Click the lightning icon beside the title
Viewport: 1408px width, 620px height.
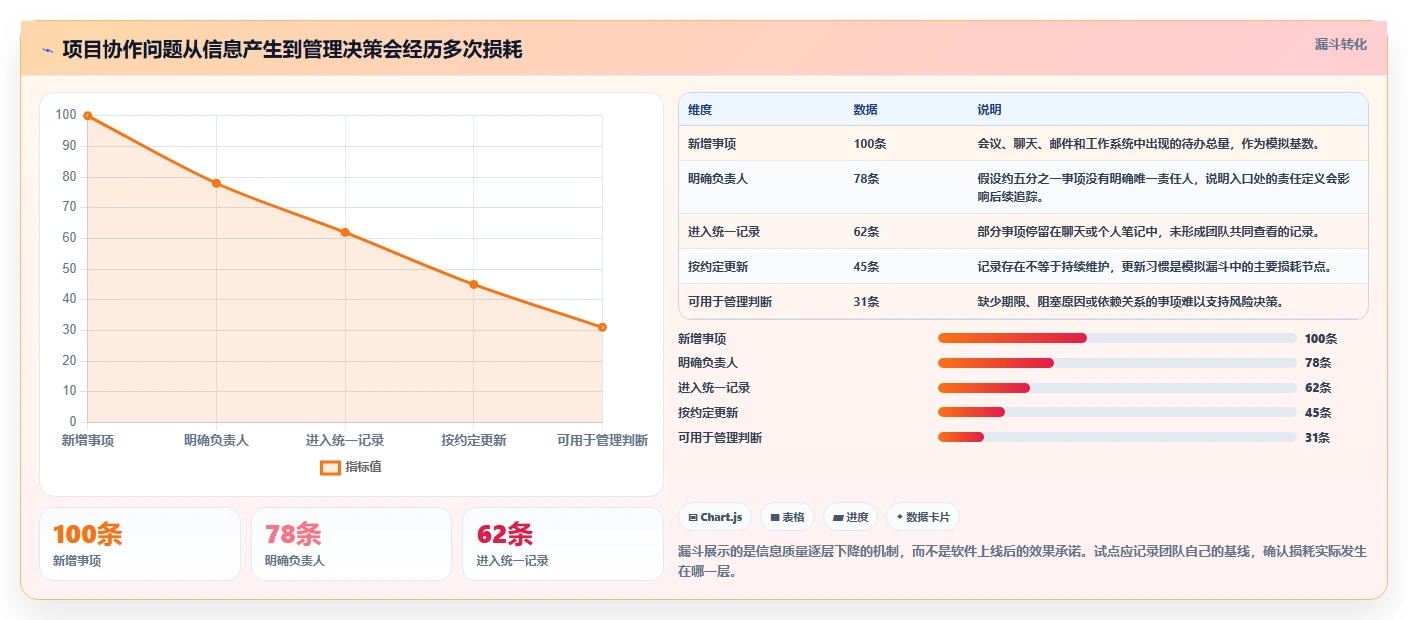pos(47,50)
